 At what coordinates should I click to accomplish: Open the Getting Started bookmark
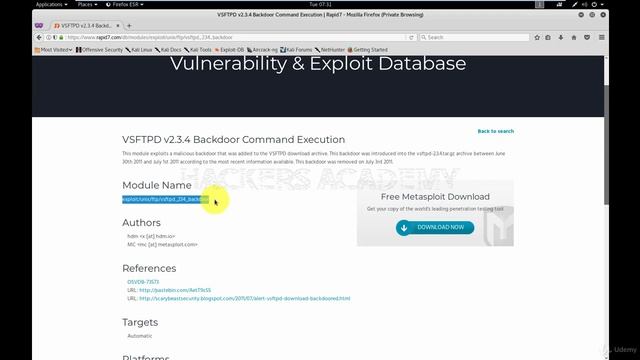pos(367,50)
